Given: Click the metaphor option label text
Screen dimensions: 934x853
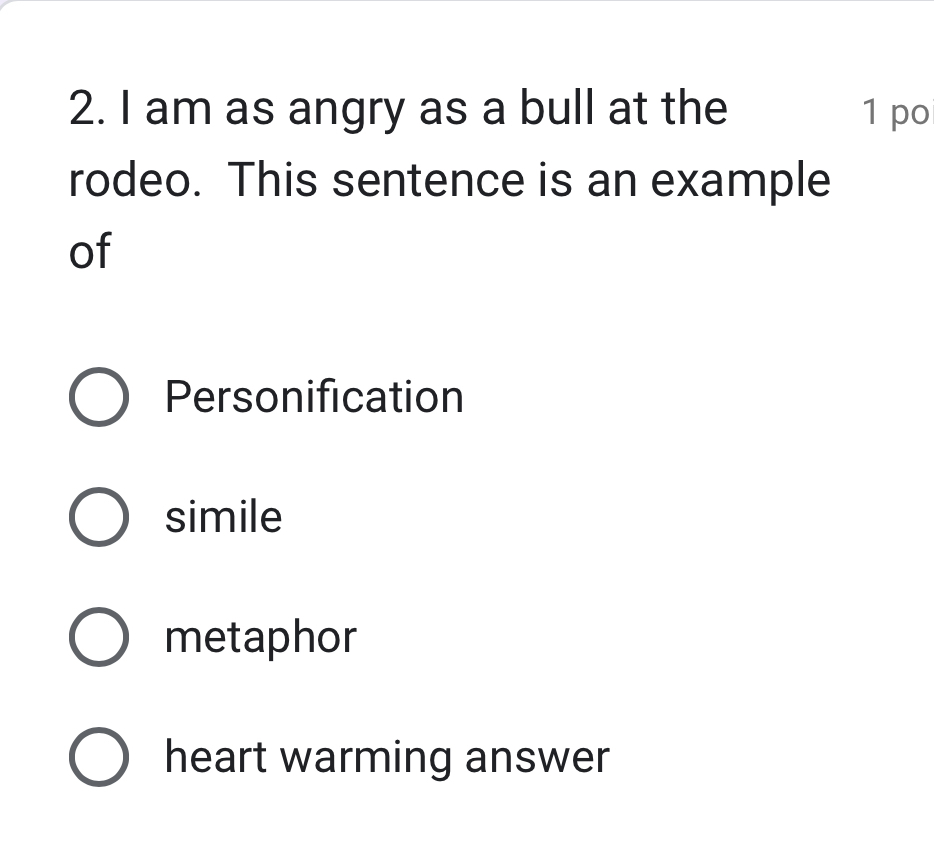Looking at the screenshot, I should [260, 638].
